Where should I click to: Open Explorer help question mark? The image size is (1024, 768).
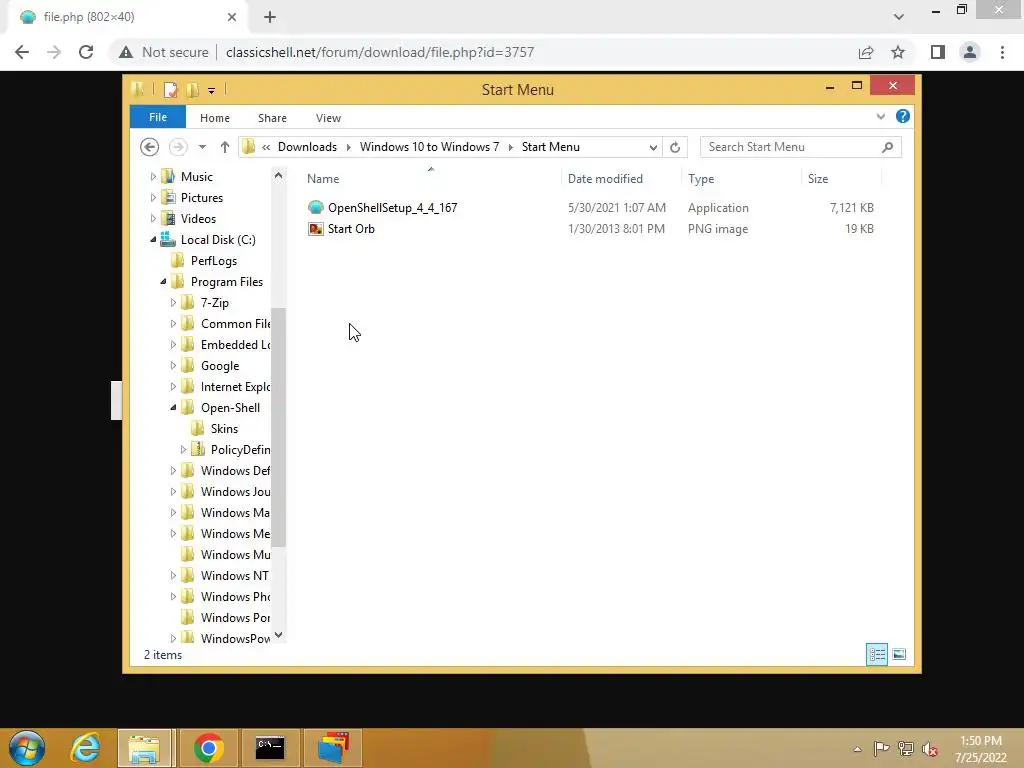click(x=903, y=116)
